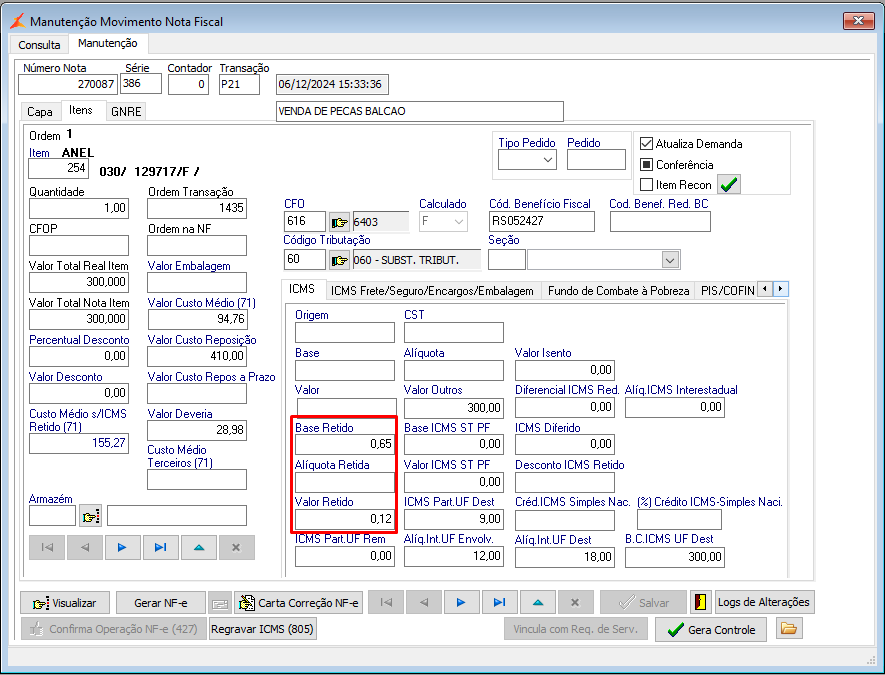The image size is (885, 675).
Task: Go to next item in Itens navigator
Action: pos(122,547)
